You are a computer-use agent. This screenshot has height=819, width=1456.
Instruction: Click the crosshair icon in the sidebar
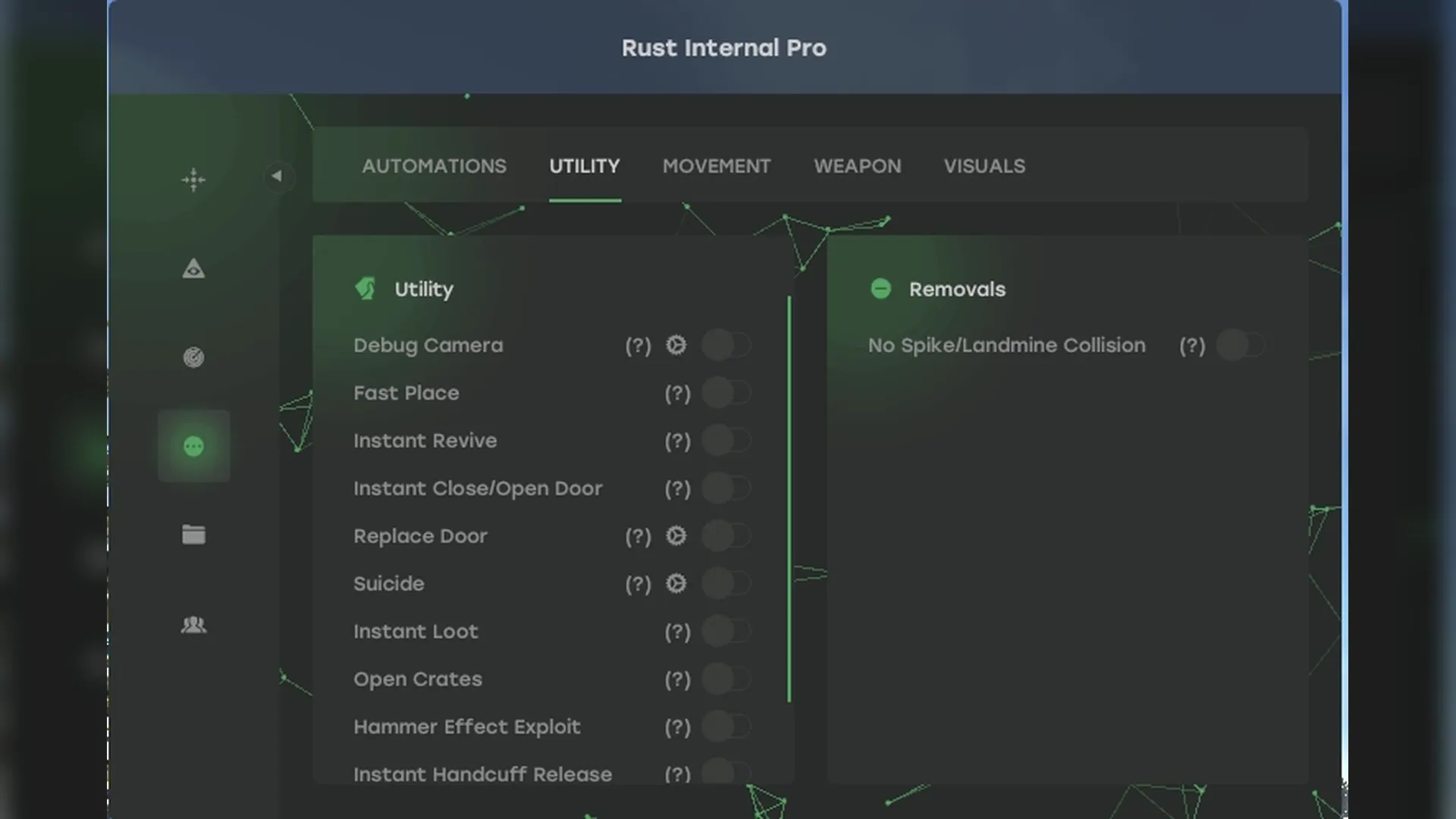point(193,180)
